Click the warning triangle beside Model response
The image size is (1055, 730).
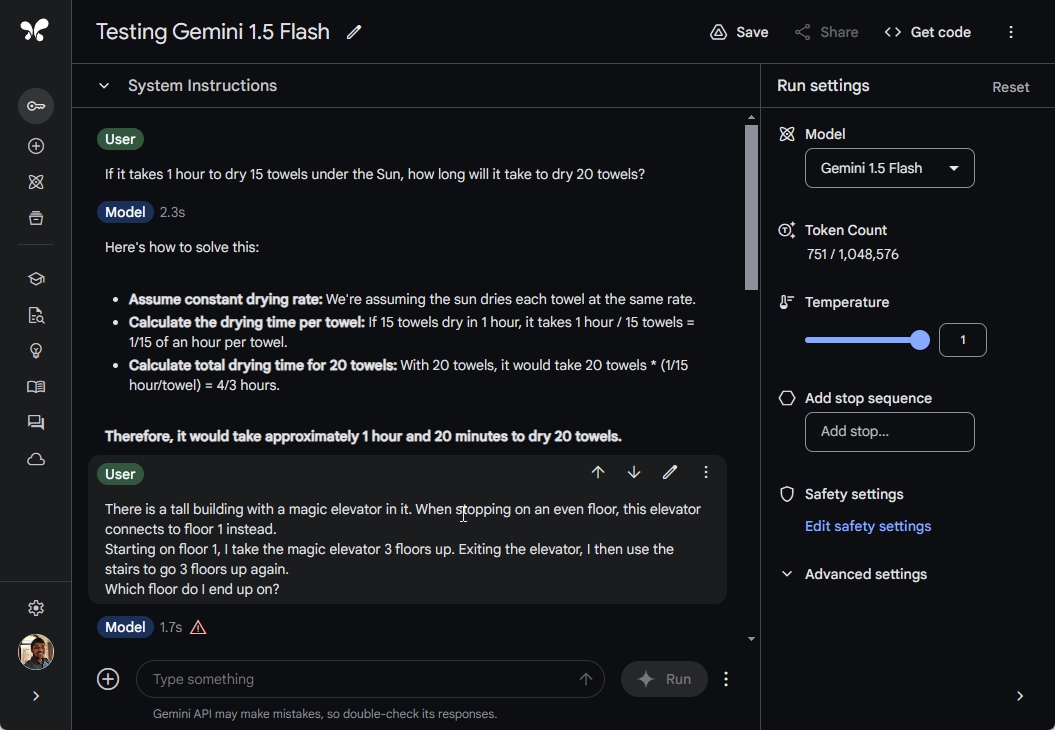pyautogui.click(x=198, y=627)
